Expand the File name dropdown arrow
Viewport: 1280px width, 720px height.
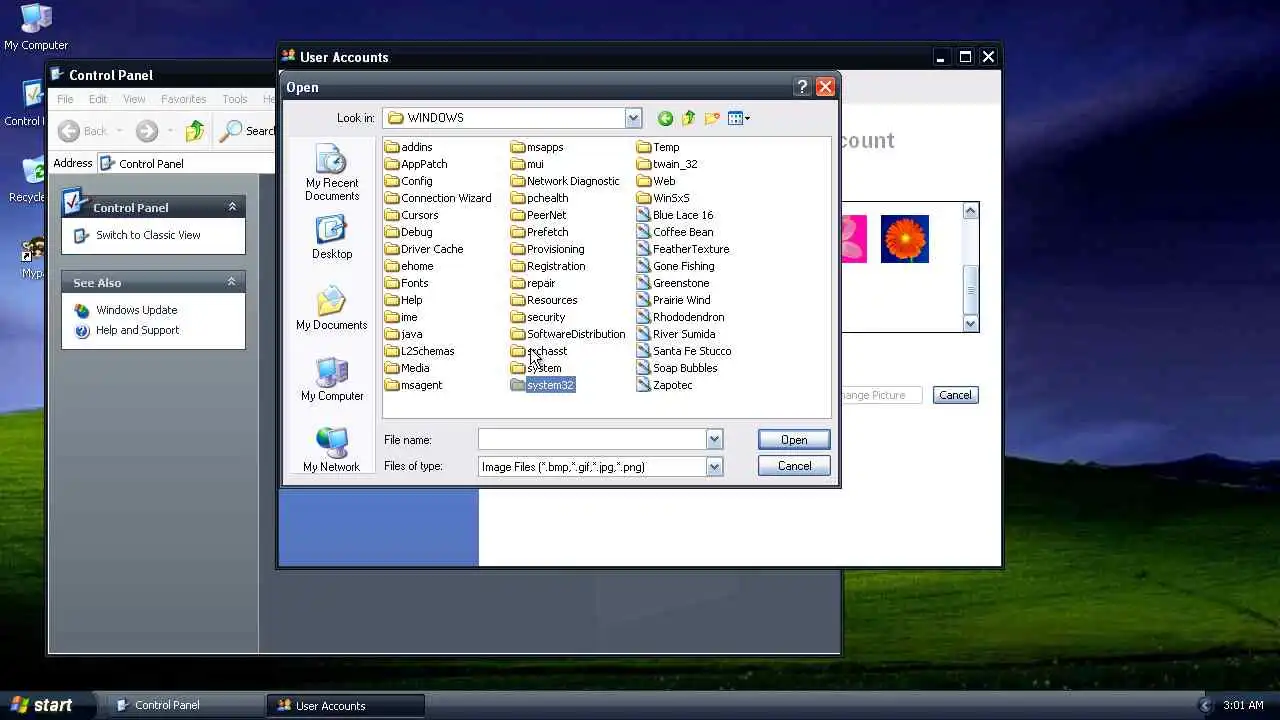714,440
